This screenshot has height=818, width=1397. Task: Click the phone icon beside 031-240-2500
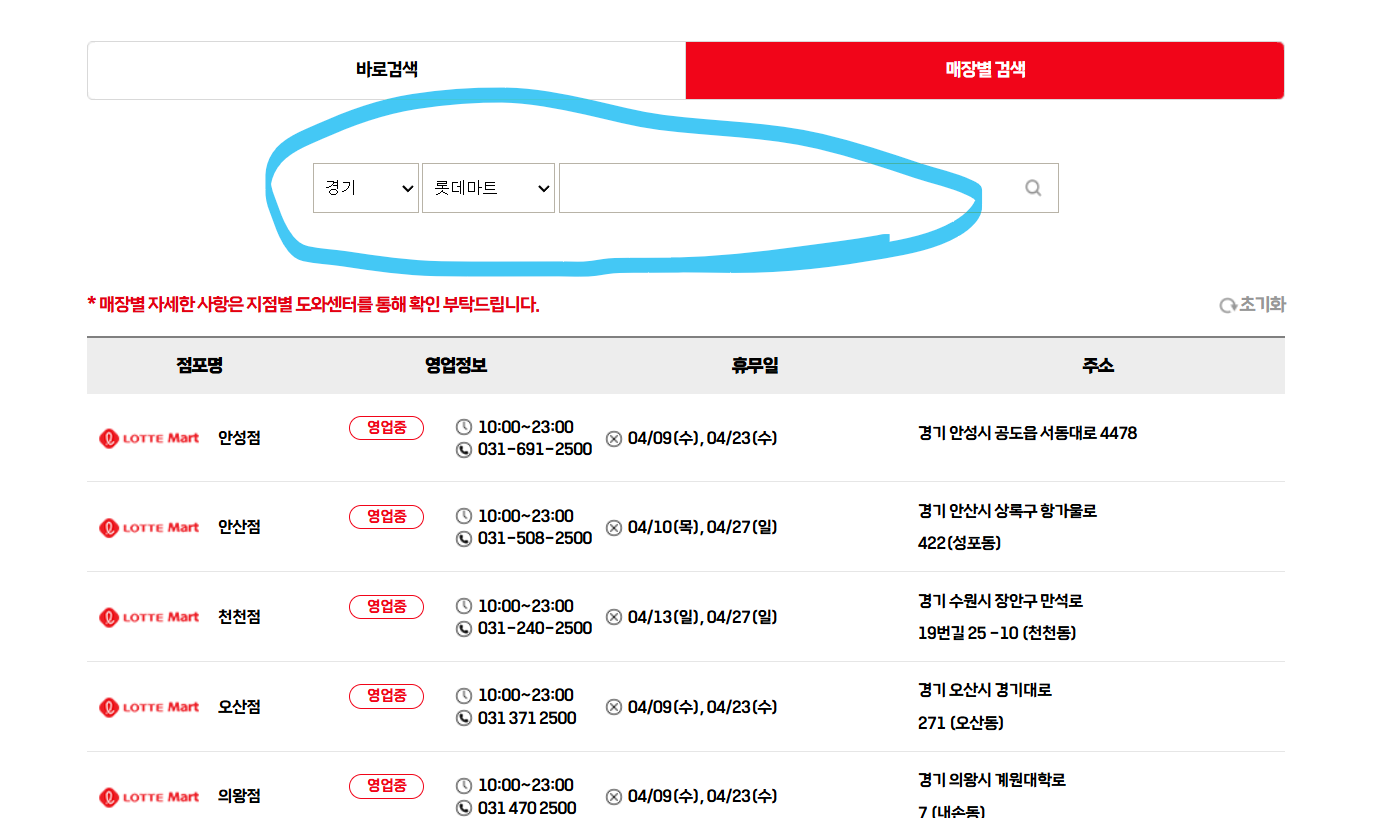464,629
